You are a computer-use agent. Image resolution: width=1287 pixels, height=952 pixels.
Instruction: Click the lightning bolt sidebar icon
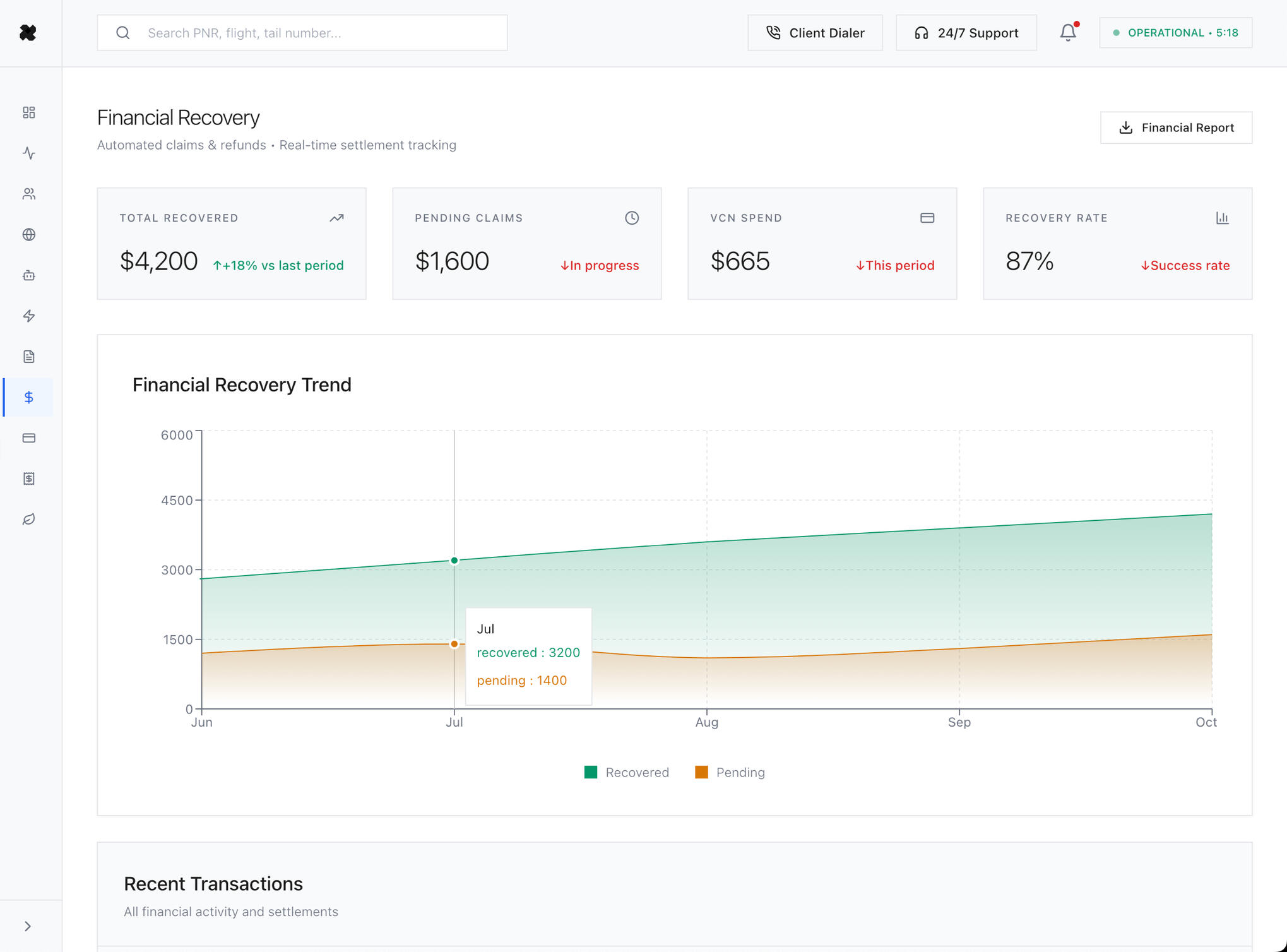pyautogui.click(x=29, y=316)
